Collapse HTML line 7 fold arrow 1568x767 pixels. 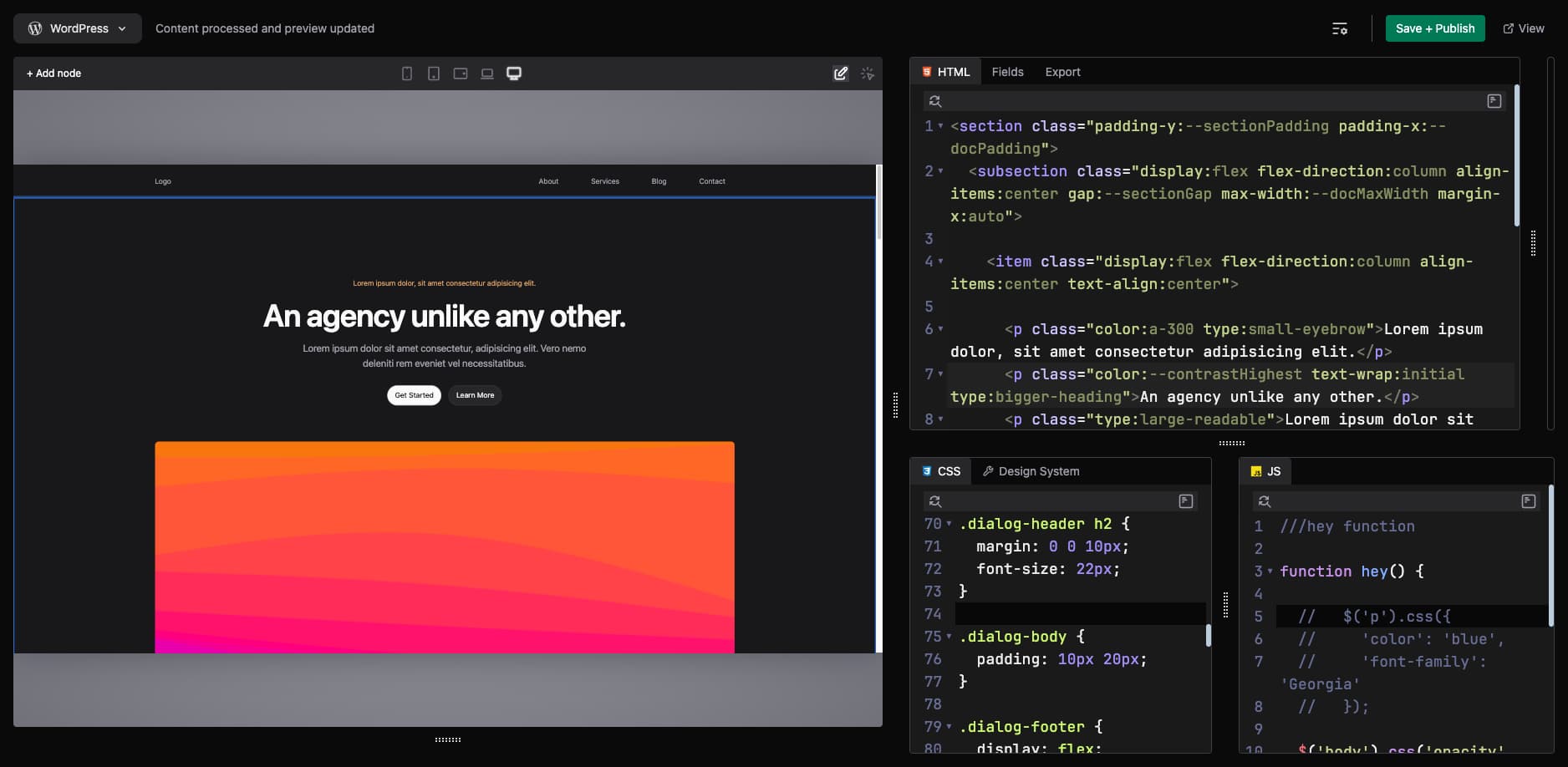tap(940, 374)
